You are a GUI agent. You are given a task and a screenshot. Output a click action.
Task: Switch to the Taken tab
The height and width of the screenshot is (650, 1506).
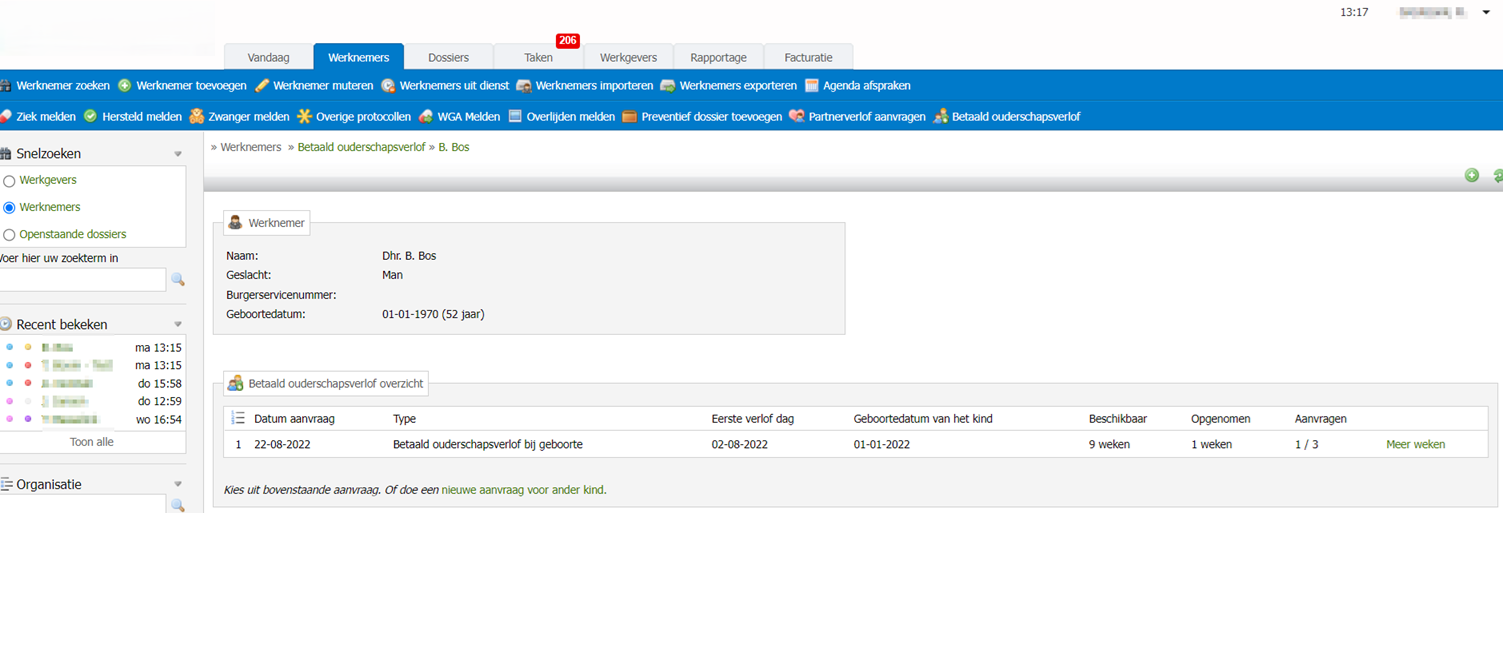tap(538, 58)
